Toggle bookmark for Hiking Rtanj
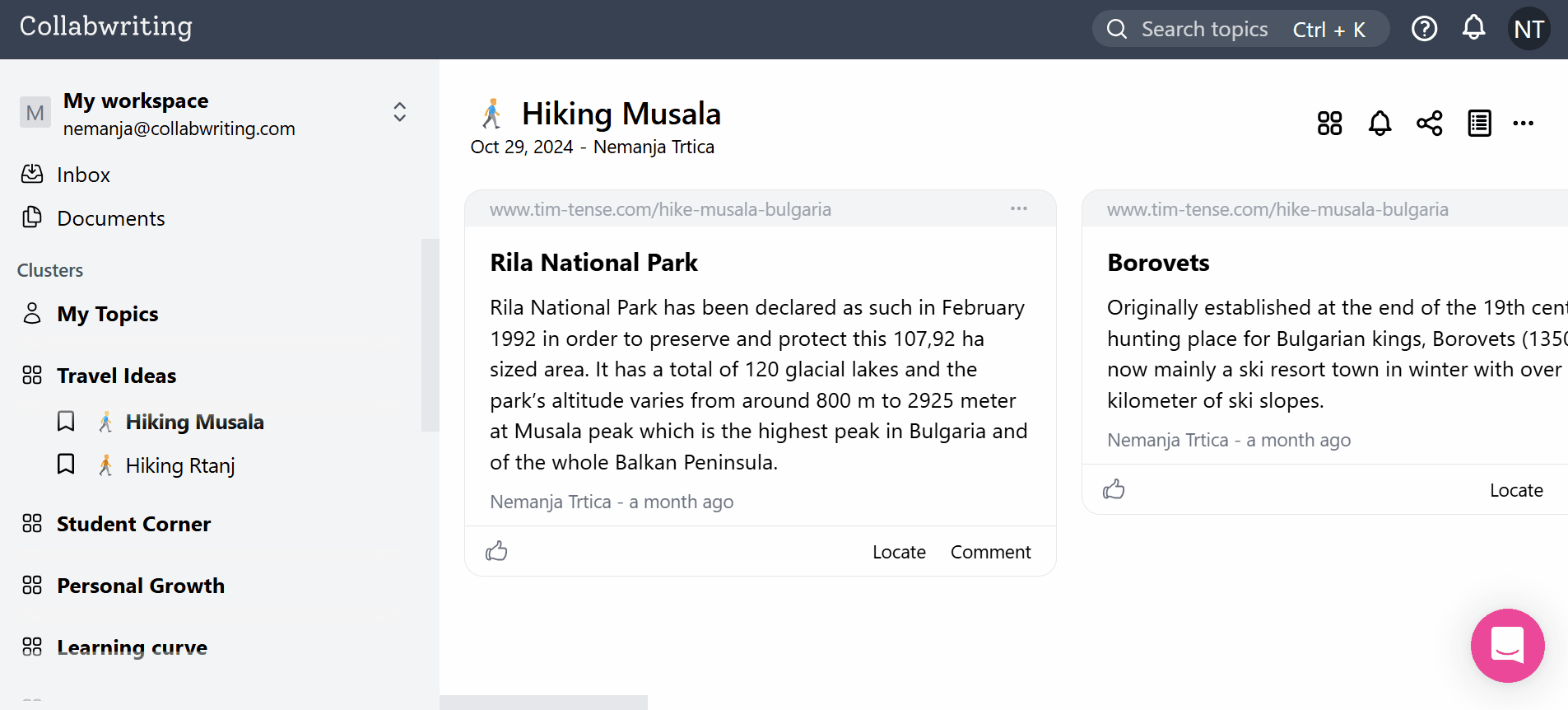 click(x=66, y=465)
